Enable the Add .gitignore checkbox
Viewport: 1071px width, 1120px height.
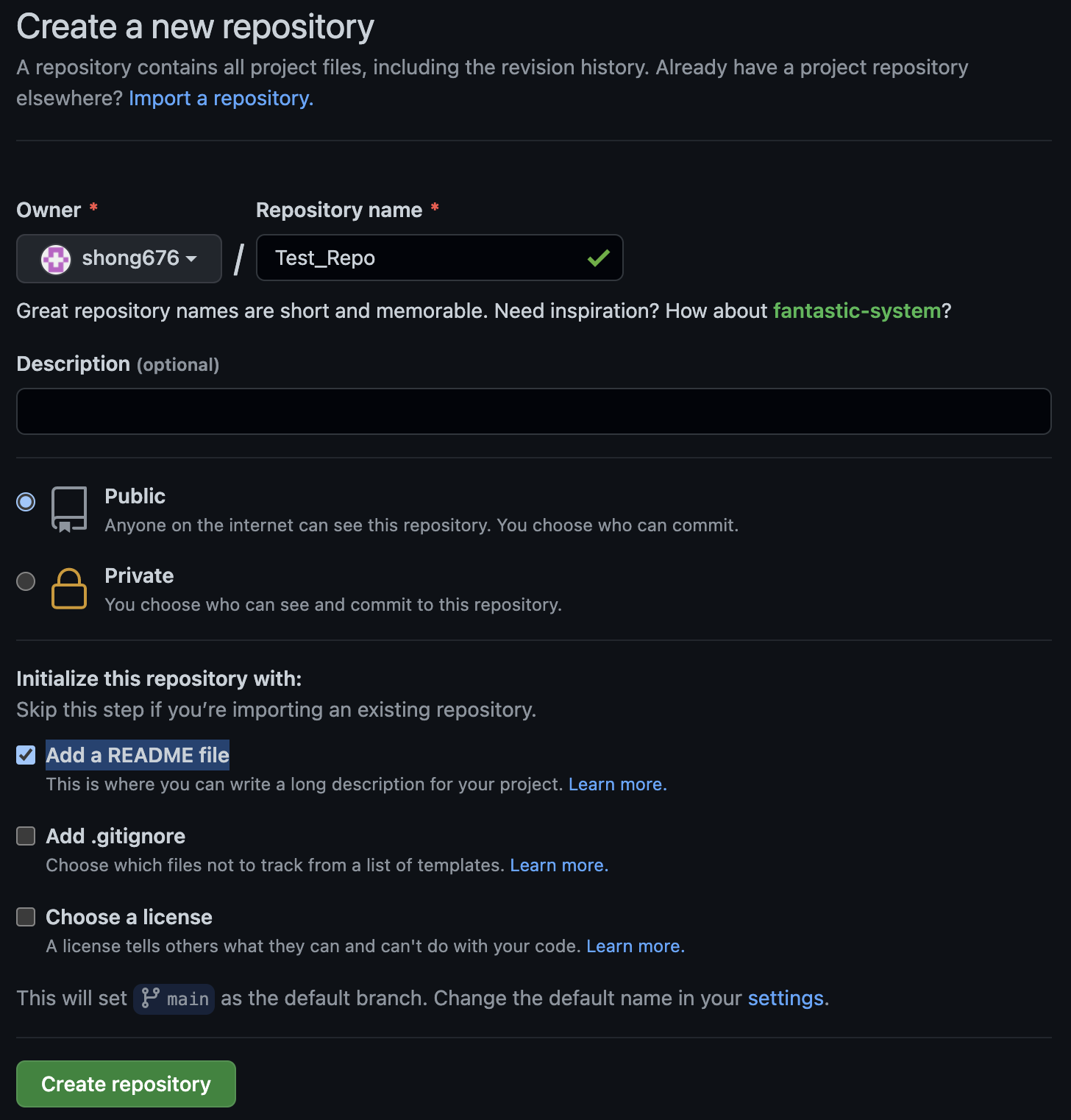point(25,836)
